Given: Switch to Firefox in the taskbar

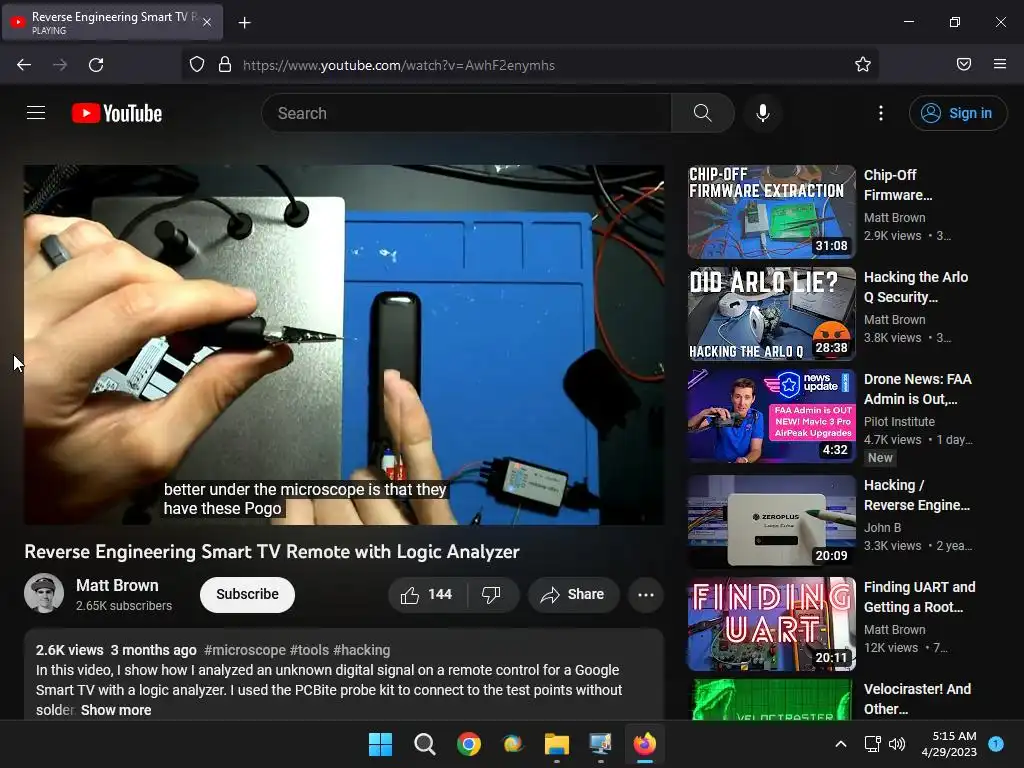Looking at the screenshot, I should click(x=645, y=744).
